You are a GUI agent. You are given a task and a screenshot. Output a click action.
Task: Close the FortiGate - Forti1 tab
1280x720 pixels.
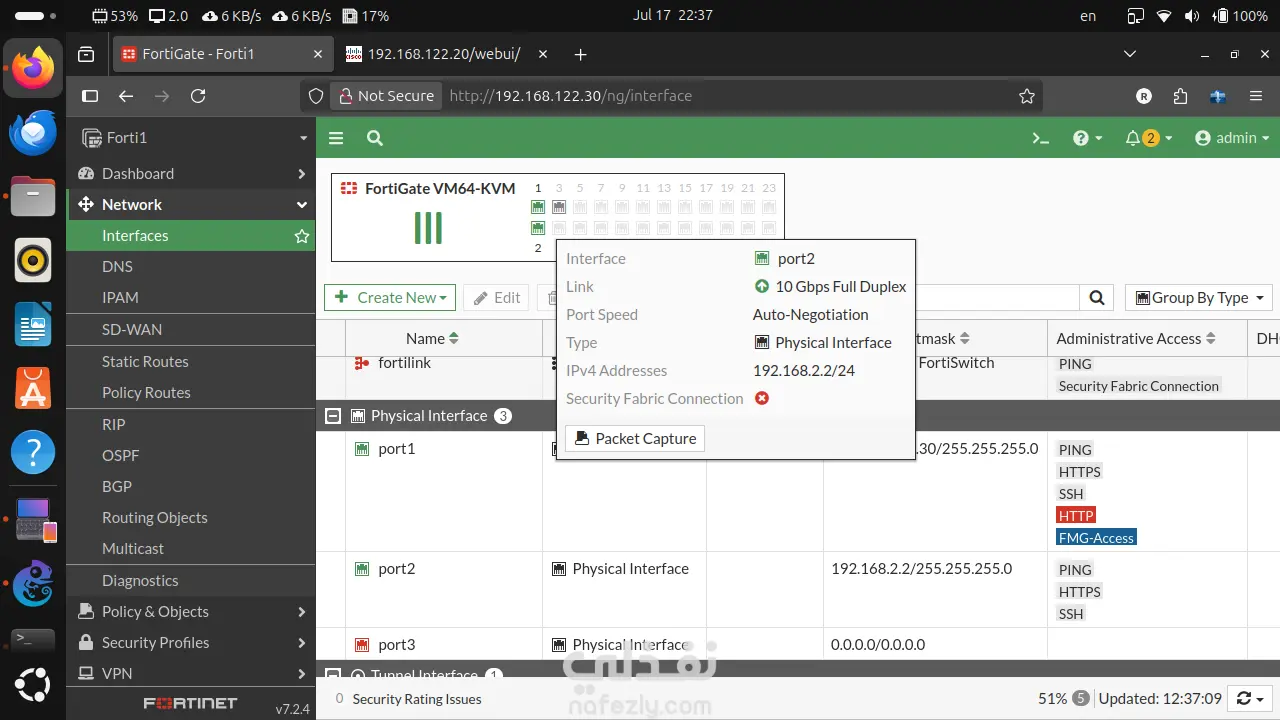[x=318, y=54]
